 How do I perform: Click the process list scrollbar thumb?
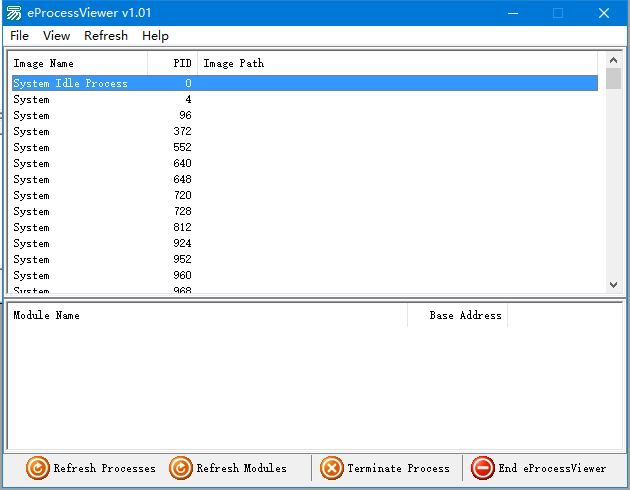click(x=613, y=79)
